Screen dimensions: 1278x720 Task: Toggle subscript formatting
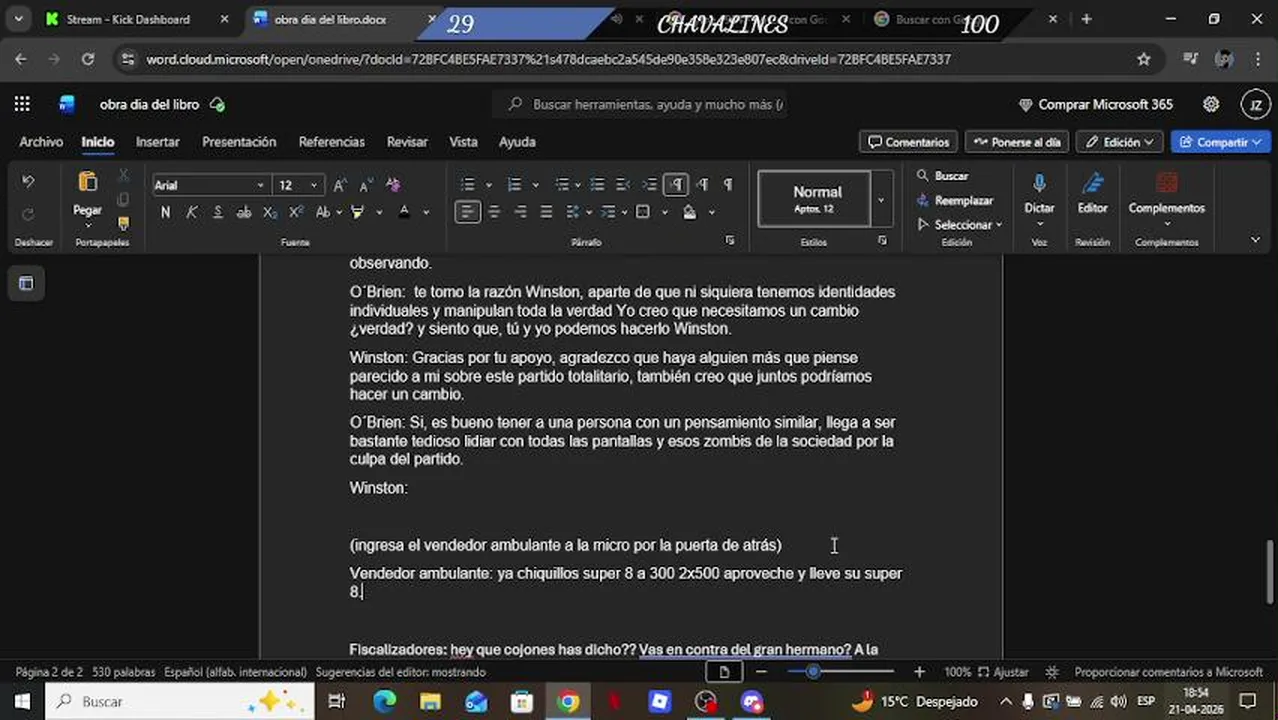tap(270, 212)
